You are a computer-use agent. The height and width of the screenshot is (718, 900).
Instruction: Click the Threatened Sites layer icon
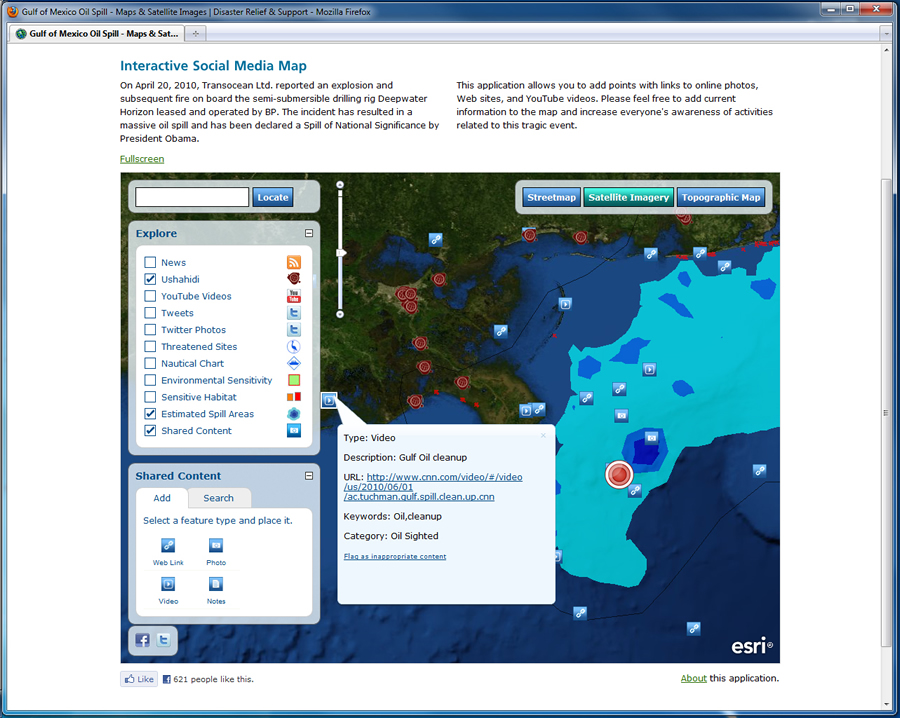click(x=294, y=347)
